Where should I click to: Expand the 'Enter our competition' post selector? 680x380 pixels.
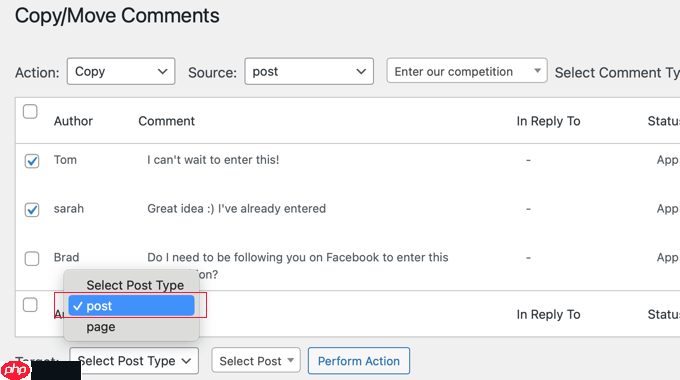pos(467,71)
